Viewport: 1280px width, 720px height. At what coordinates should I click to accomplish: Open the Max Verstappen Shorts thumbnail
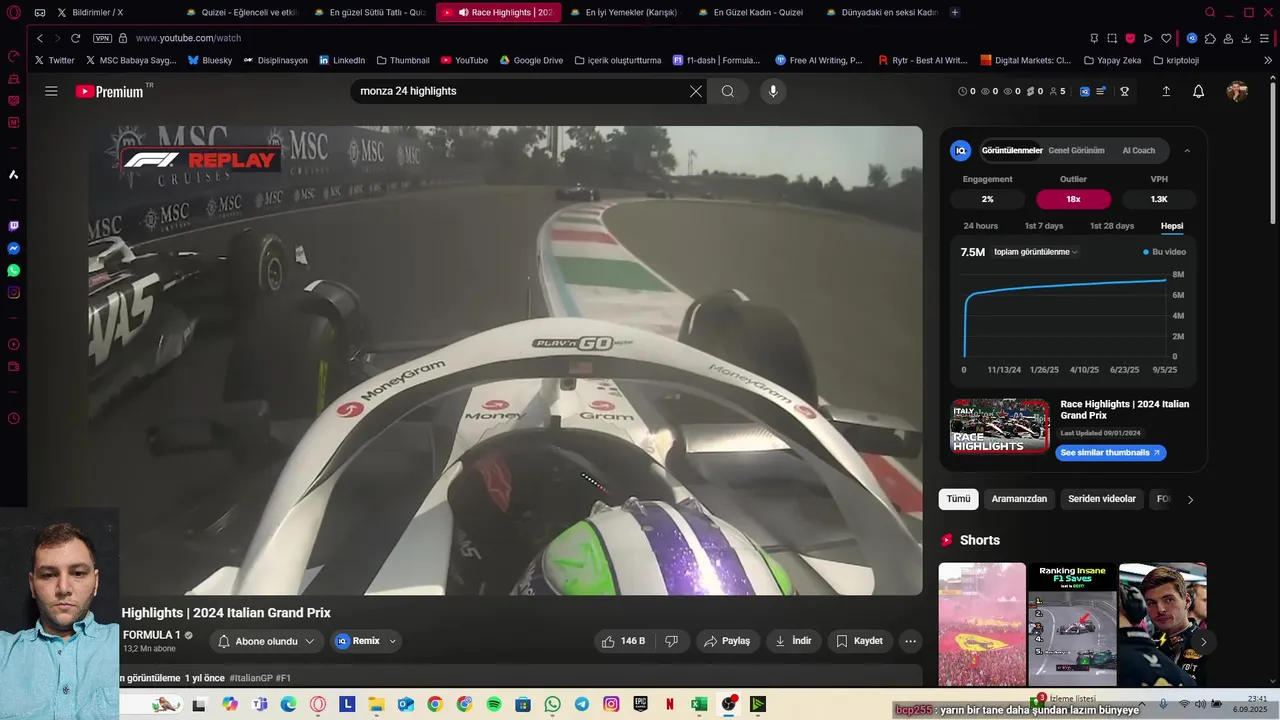(1162, 624)
